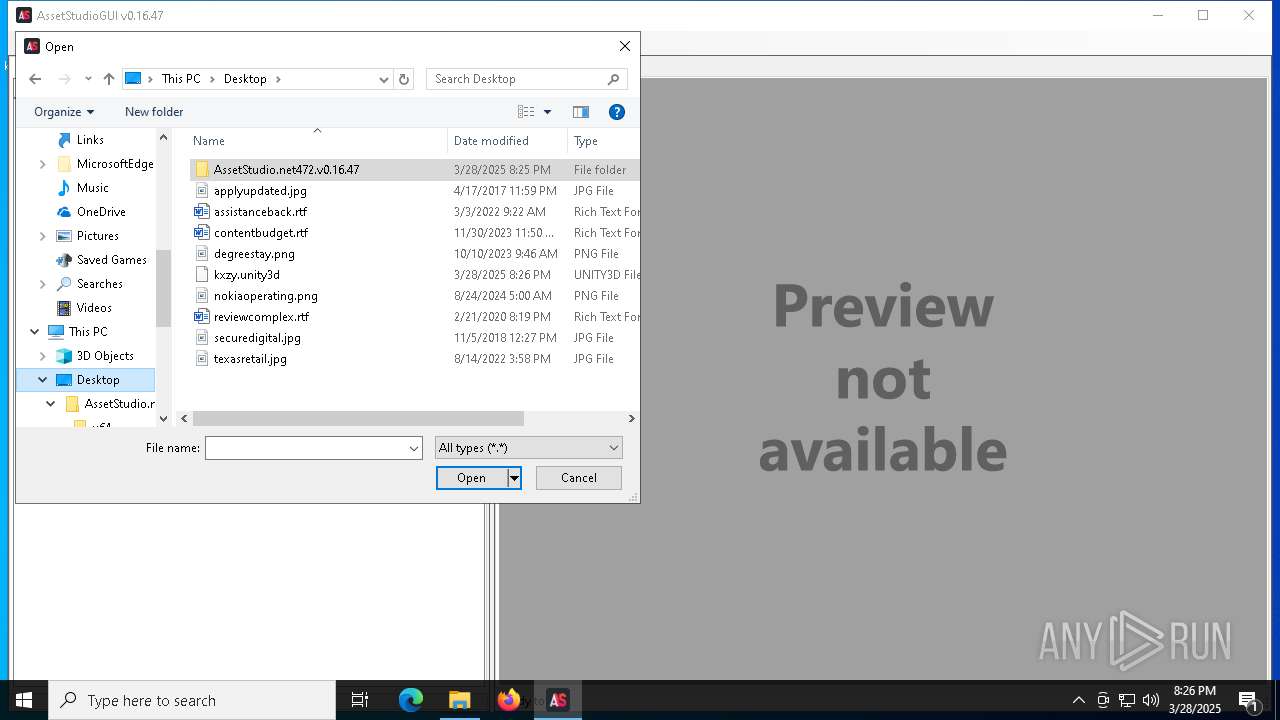1280x720 pixels.
Task: Select Saved Games in navigation pane
Action: pyautogui.click(x=111, y=260)
